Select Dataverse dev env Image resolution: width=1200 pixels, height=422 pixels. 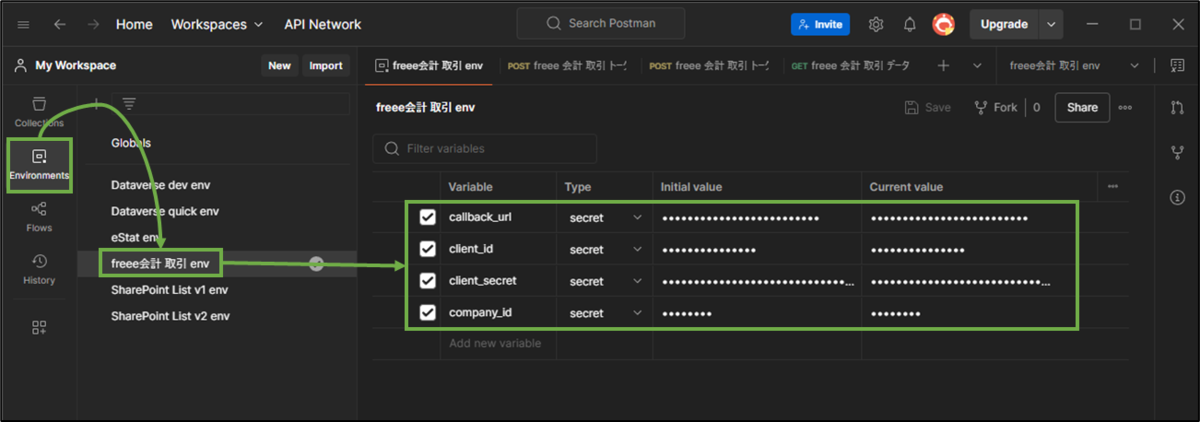click(161, 185)
